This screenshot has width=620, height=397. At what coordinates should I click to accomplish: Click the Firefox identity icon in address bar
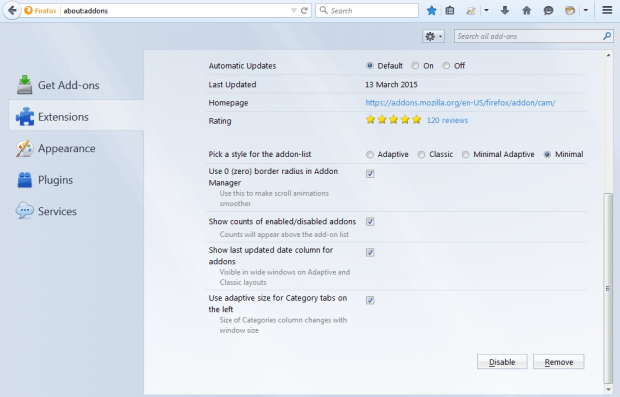point(28,11)
